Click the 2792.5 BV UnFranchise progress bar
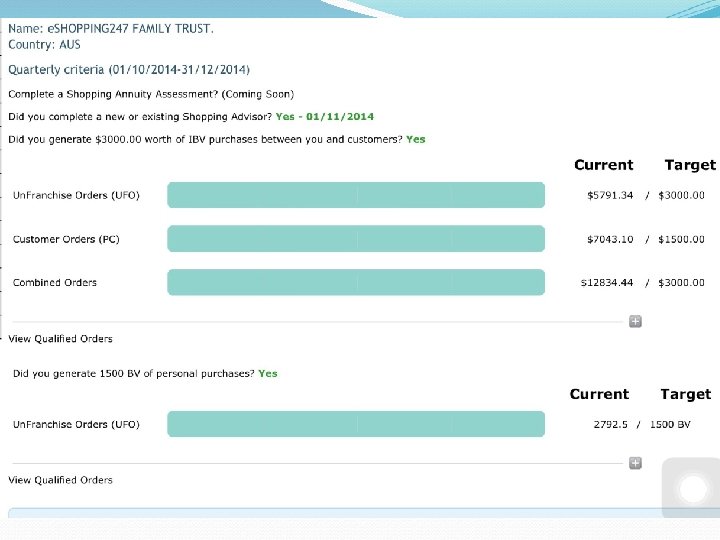 [356, 424]
